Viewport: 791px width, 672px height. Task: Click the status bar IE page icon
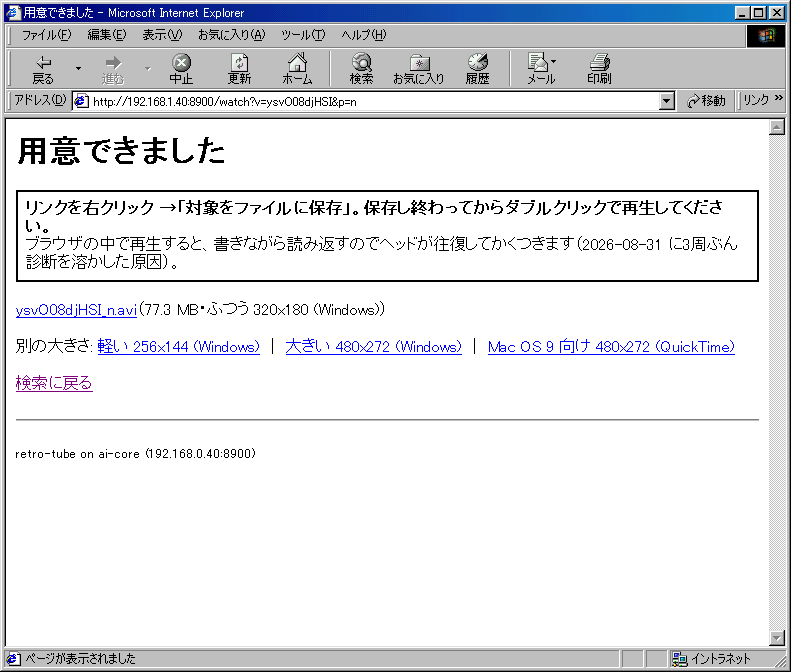(13, 659)
